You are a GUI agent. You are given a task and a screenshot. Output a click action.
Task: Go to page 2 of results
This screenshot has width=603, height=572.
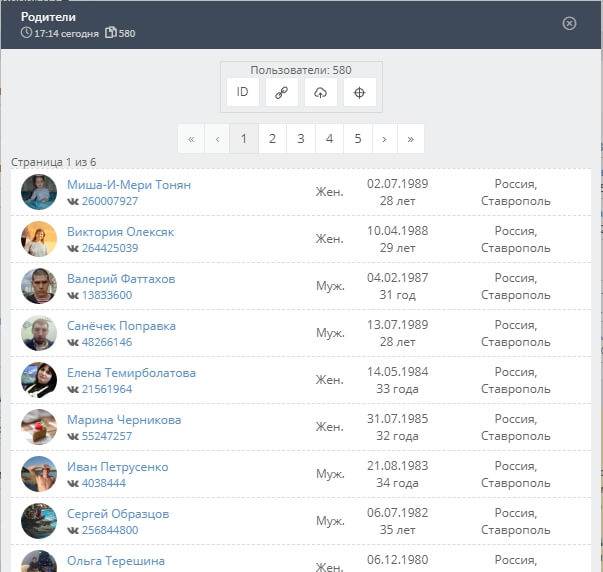click(271, 139)
